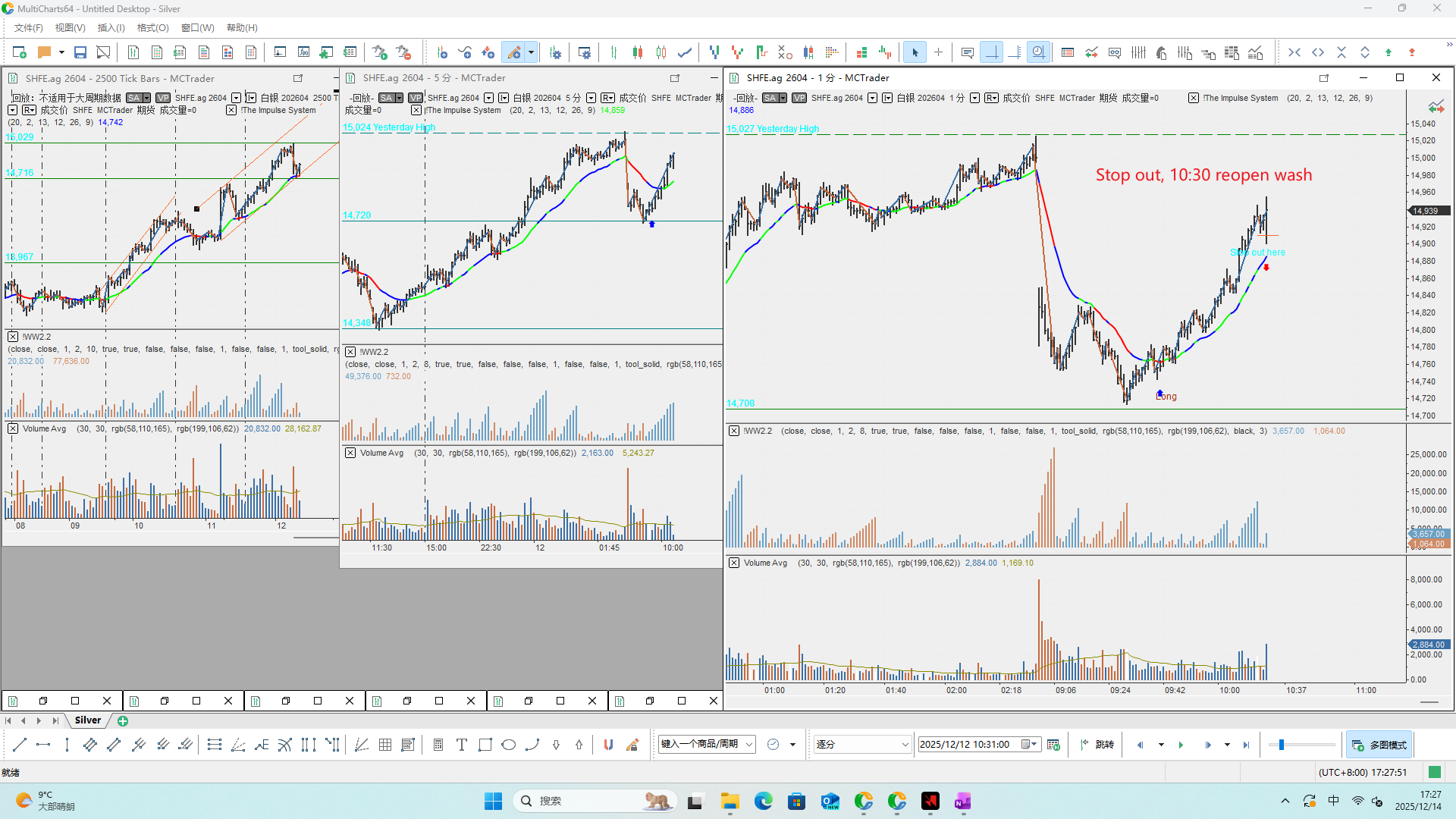Image resolution: width=1456 pixels, height=819 pixels.
Task: Open Microsoft Edge from the taskbar
Action: (x=763, y=801)
